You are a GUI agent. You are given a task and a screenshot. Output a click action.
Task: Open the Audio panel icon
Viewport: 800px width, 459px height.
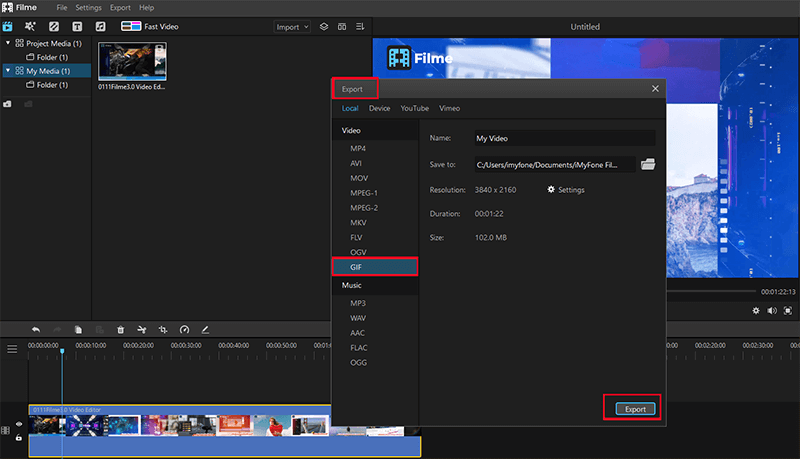(101, 27)
